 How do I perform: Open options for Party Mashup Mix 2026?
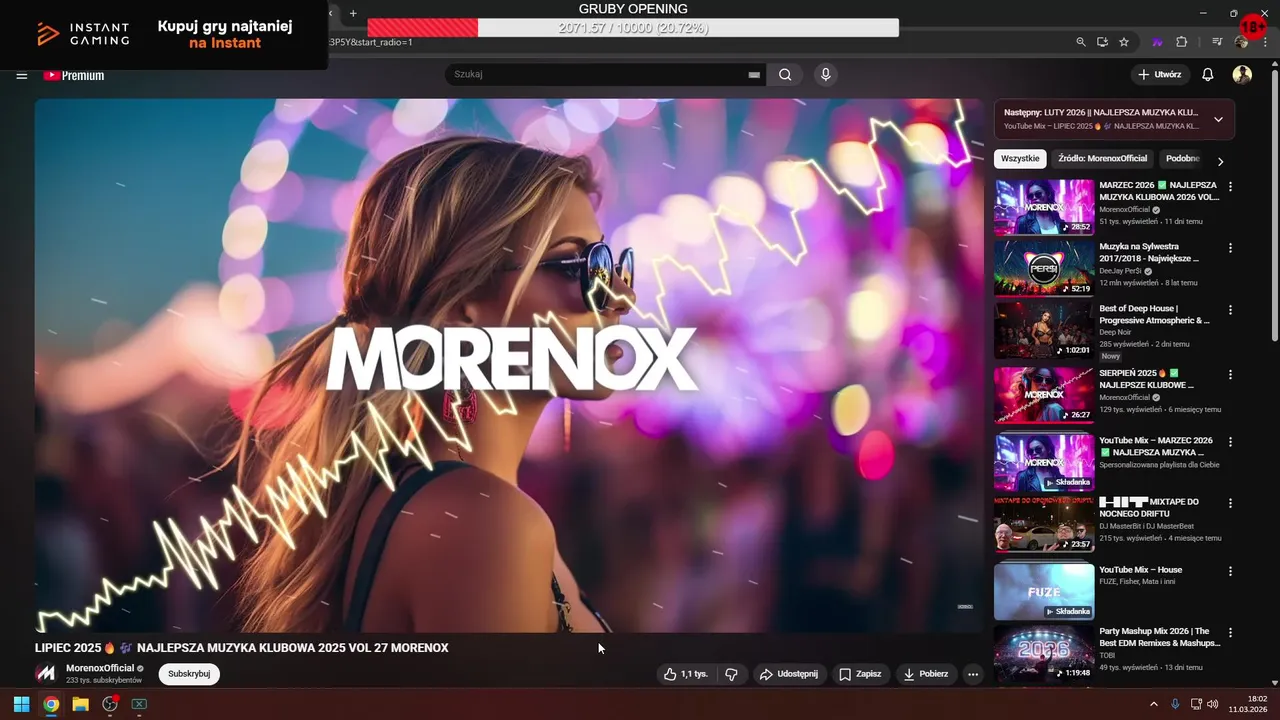(x=1230, y=633)
